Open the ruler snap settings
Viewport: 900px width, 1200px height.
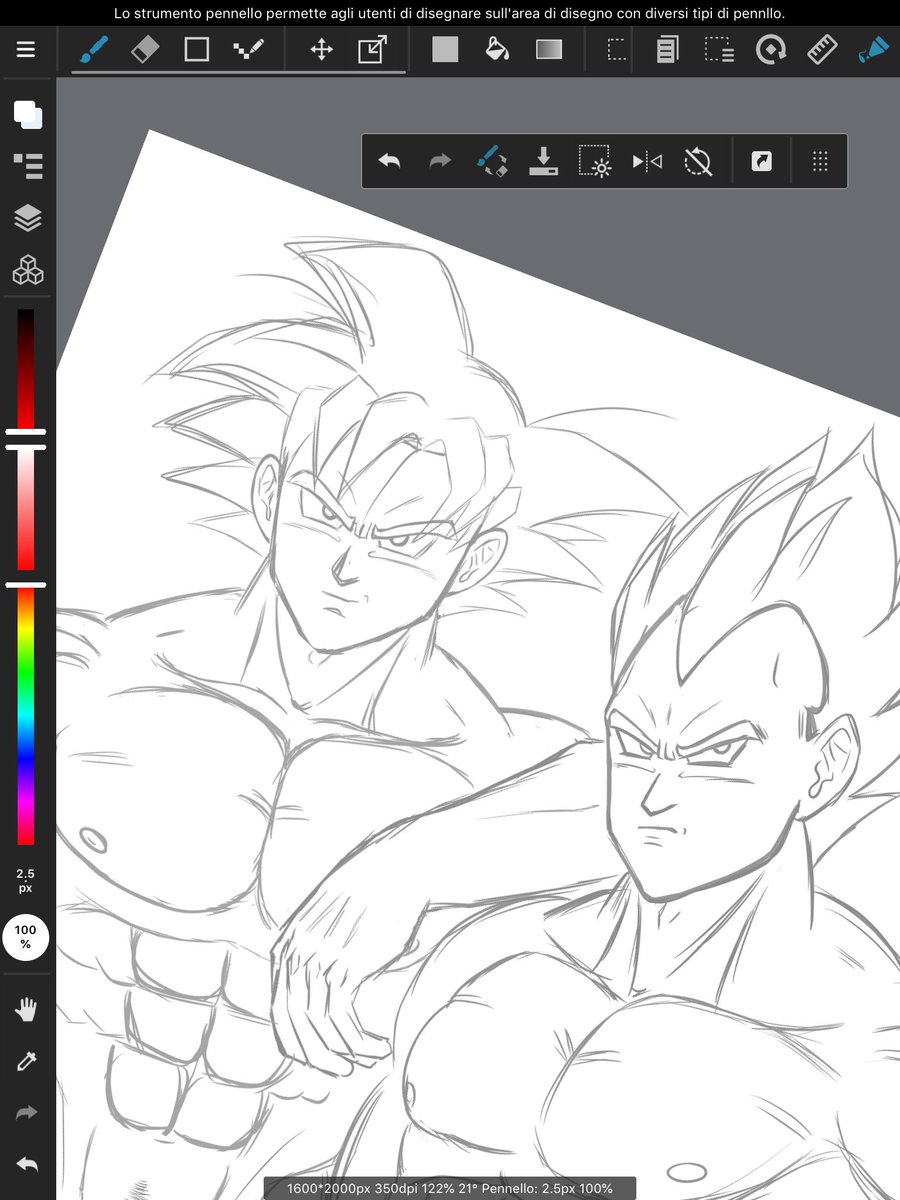point(822,49)
